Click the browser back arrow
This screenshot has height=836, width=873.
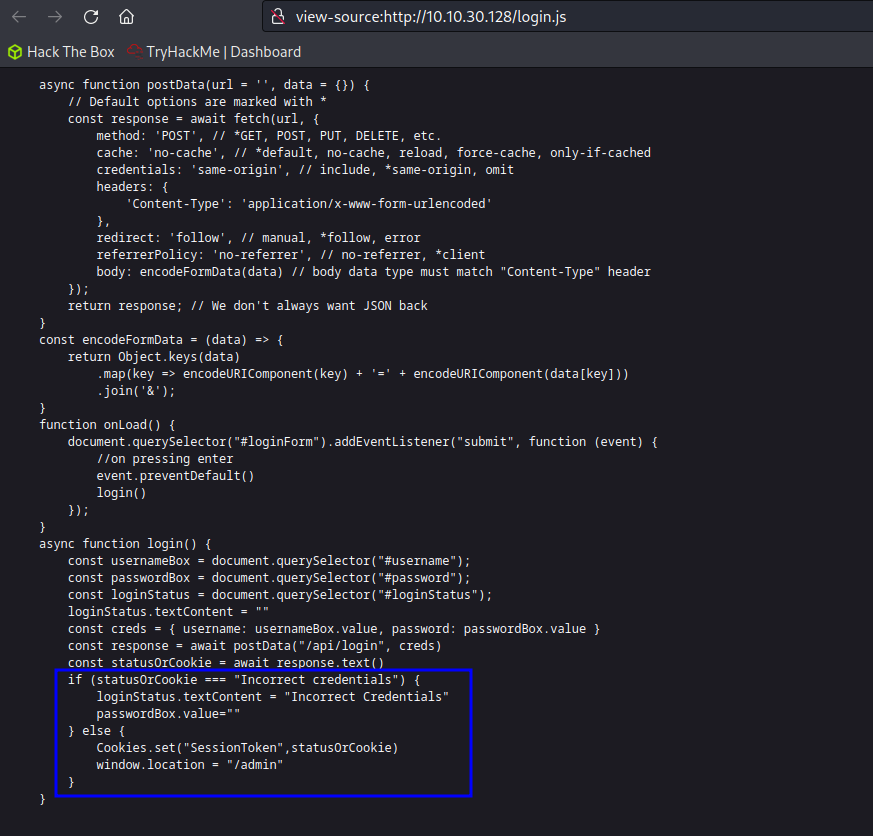19,17
